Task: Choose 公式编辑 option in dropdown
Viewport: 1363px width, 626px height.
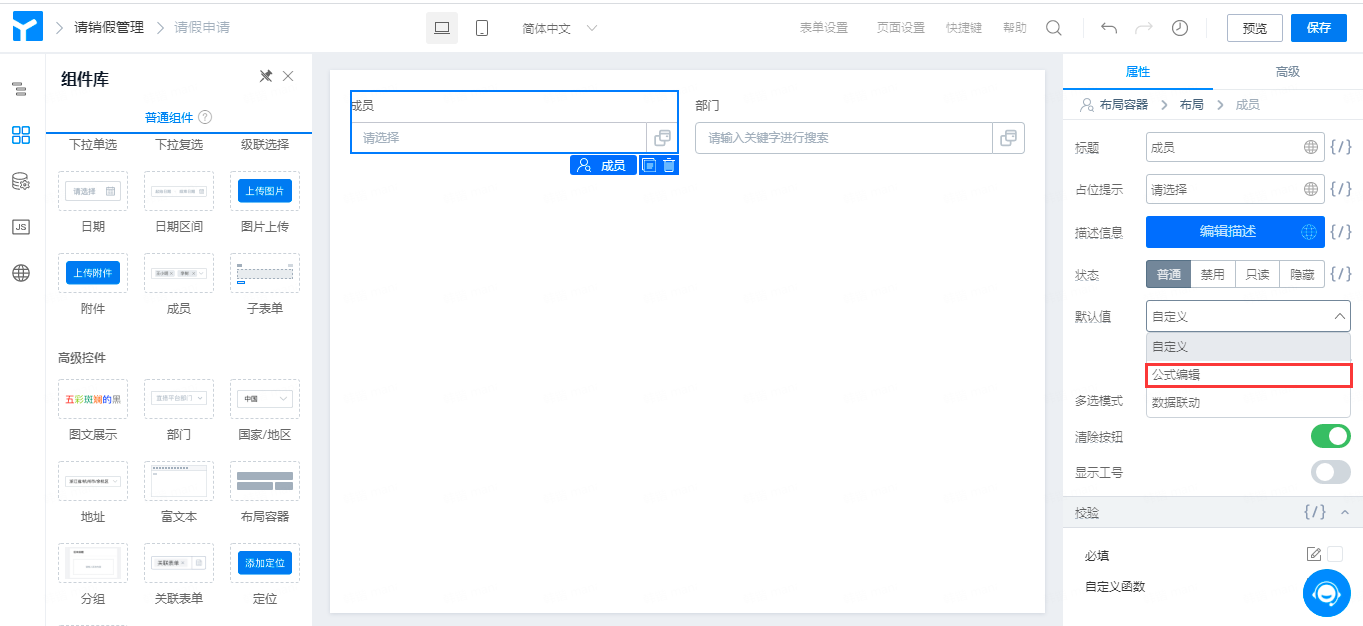Action: pos(1248,375)
